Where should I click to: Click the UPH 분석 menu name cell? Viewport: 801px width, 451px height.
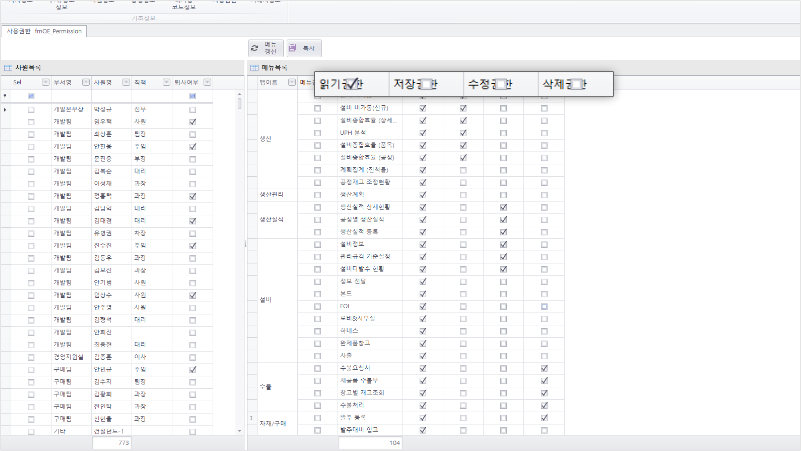pyautogui.click(x=370, y=133)
